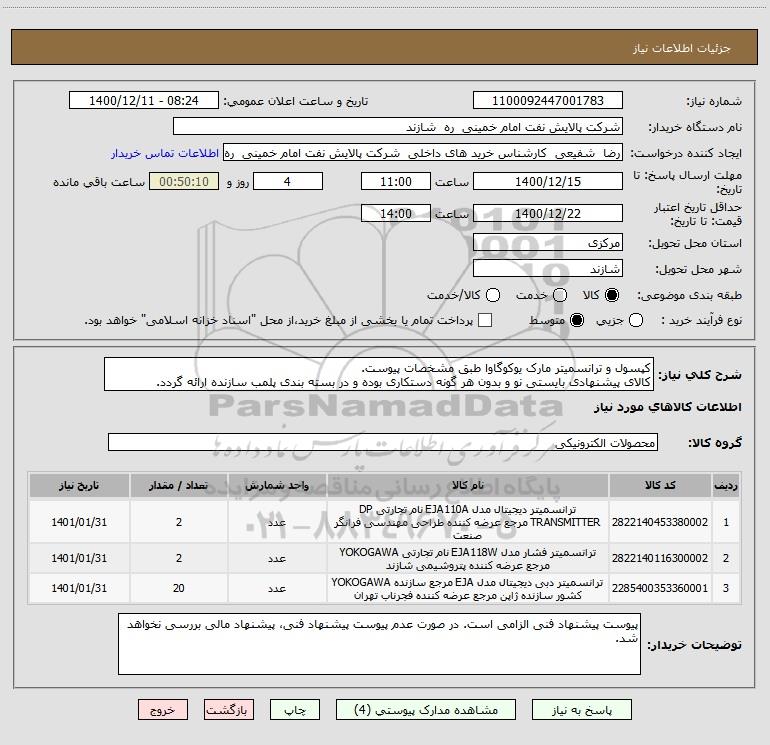This screenshot has height=745, width=770.
Task: Select the خدمت radio button
Action: (559, 295)
